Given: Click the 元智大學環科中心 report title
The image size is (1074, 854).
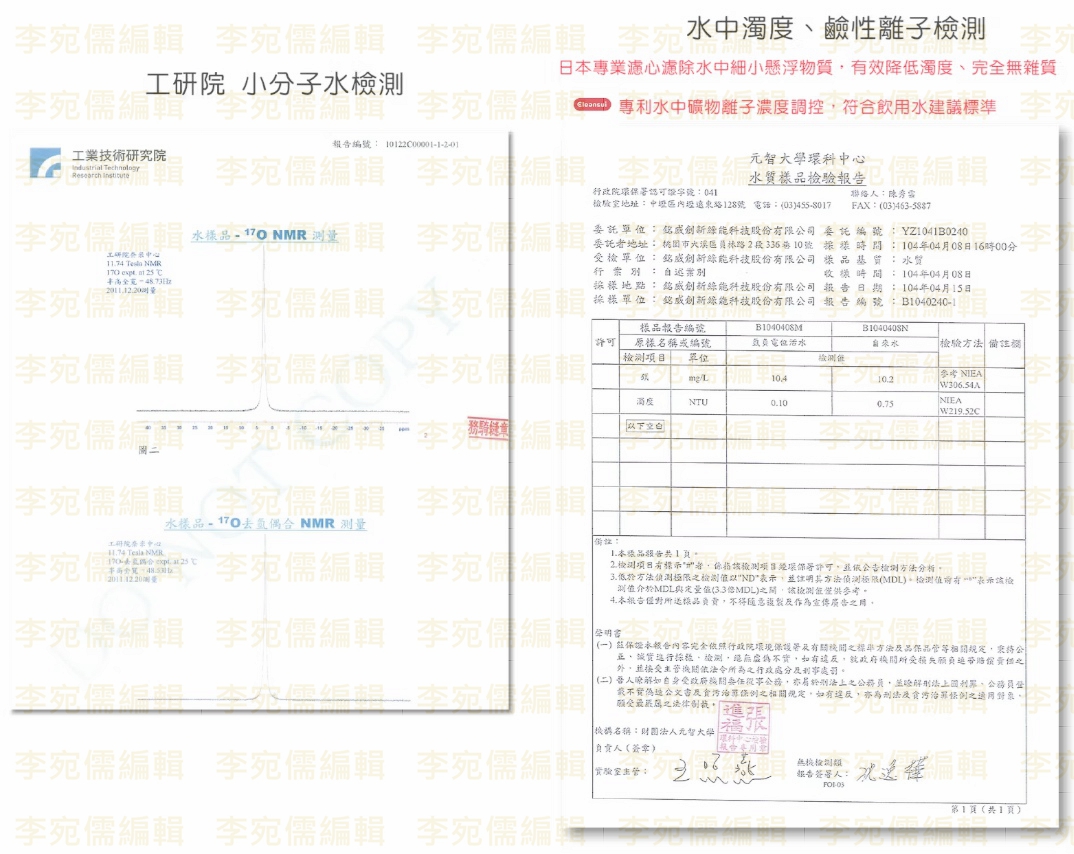Looking at the screenshot, I should [x=806, y=159].
